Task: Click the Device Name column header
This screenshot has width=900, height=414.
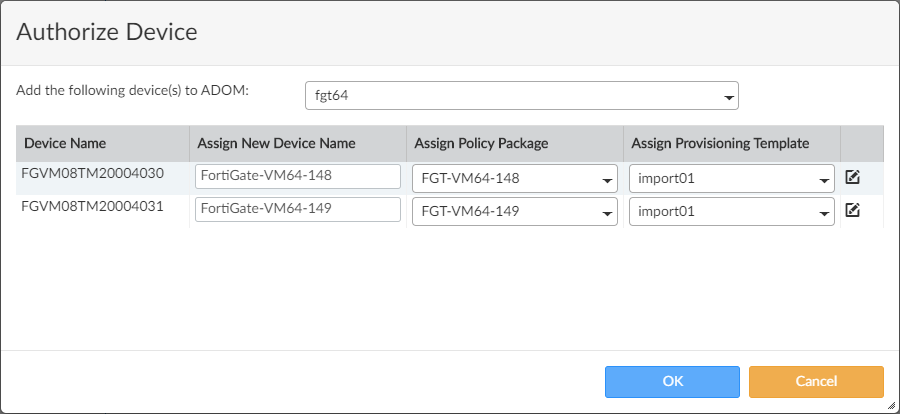Action: [x=65, y=143]
